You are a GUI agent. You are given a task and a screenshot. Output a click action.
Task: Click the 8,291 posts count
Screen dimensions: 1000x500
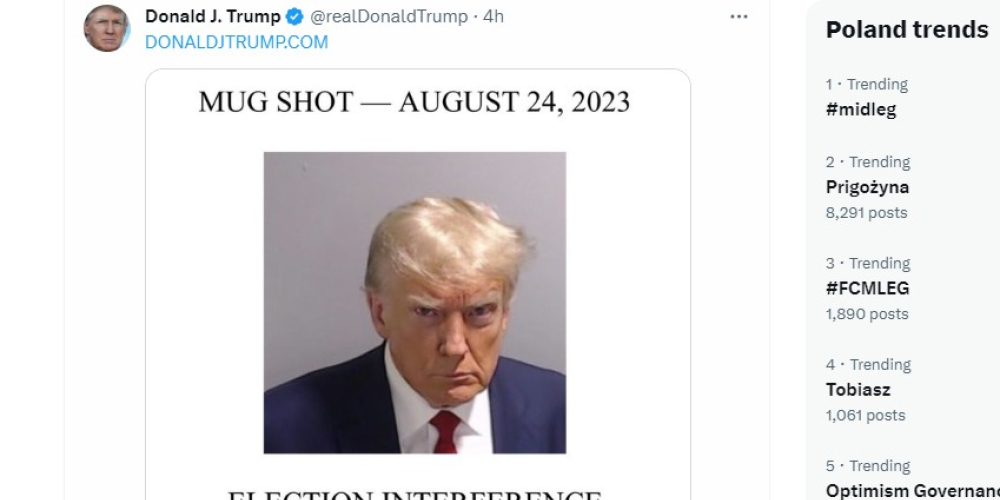coord(866,212)
